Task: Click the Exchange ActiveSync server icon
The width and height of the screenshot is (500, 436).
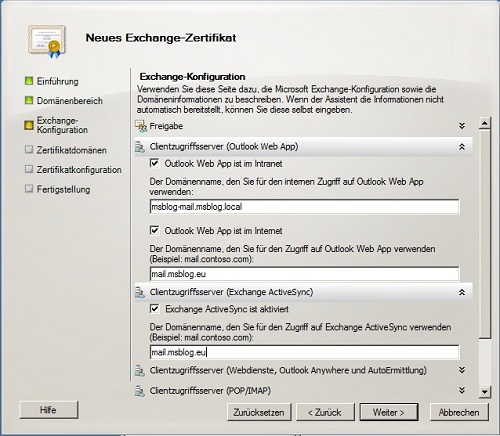Action: click(x=140, y=292)
